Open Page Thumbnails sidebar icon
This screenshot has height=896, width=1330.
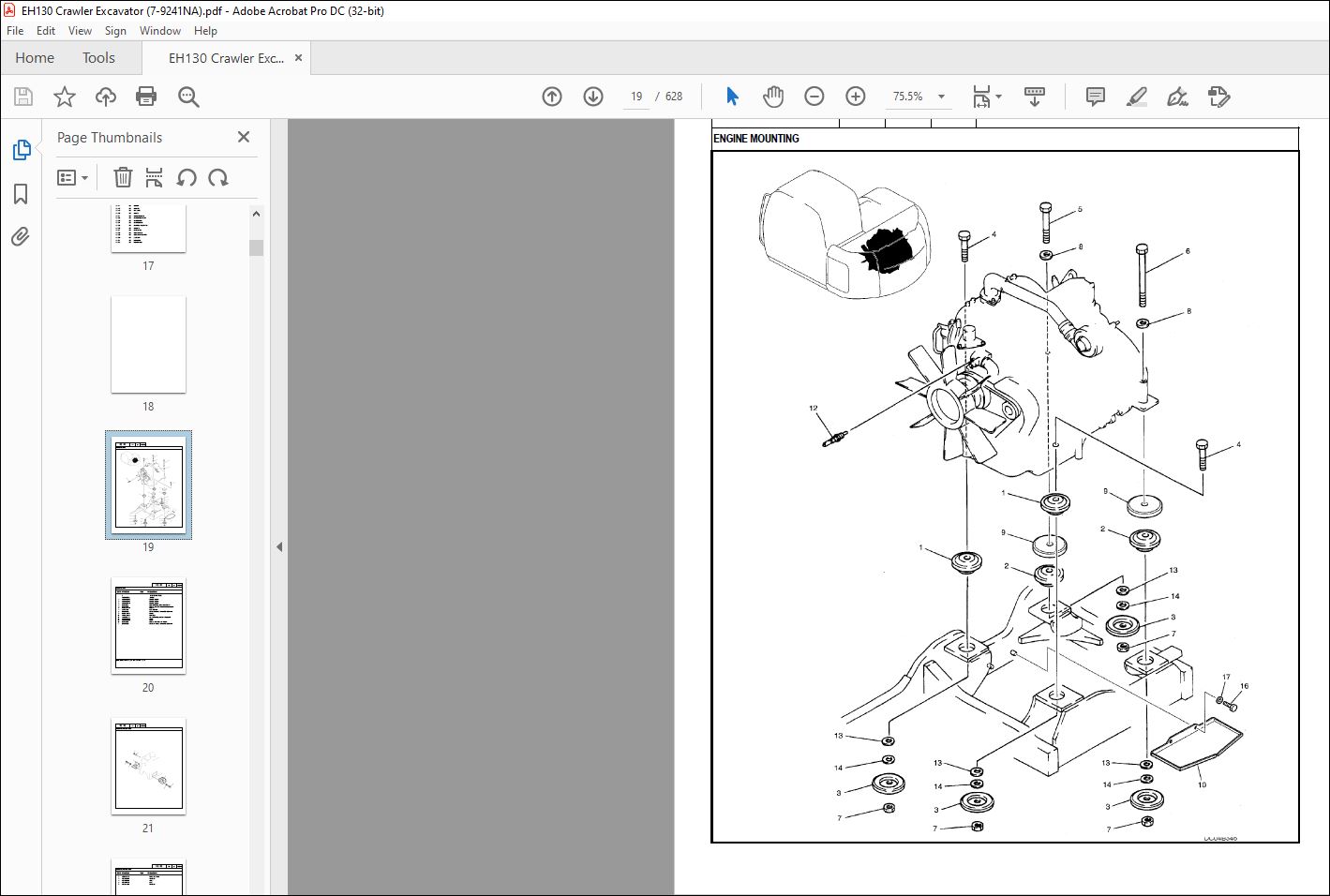click(x=21, y=150)
